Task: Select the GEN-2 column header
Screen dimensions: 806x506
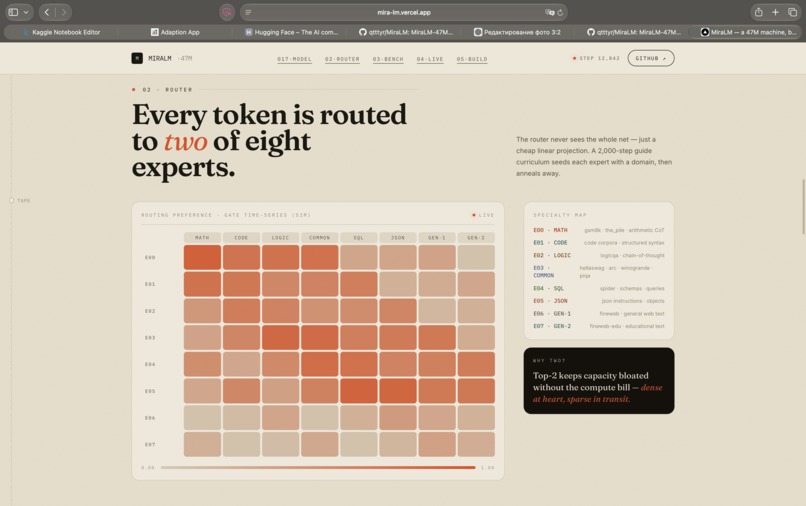Action: point(476,238)
